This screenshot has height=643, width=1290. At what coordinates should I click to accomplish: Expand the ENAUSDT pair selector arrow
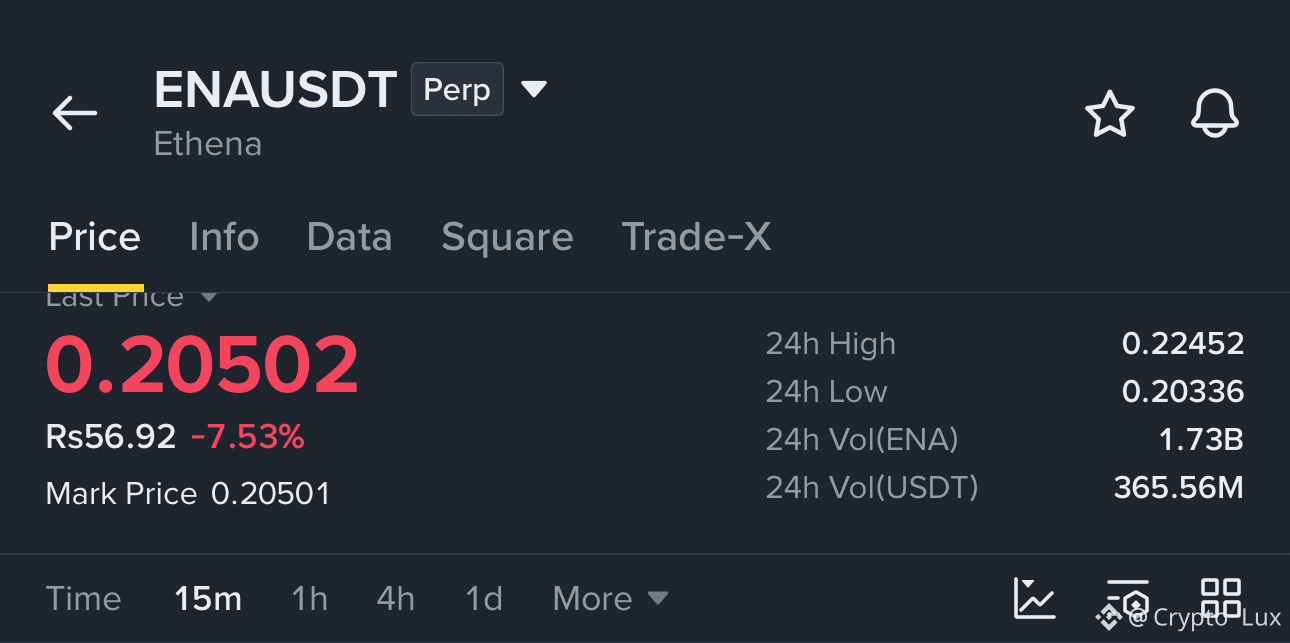pos(534,89)
